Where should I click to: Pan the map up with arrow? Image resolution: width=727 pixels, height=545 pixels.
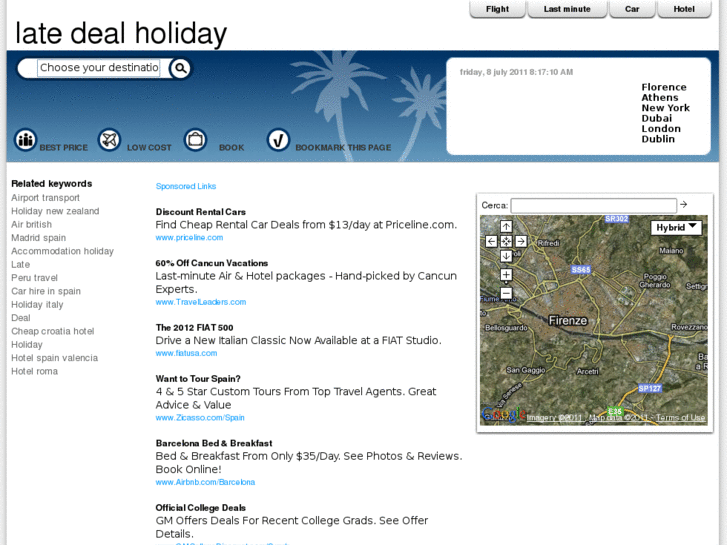tap(506, 226)
